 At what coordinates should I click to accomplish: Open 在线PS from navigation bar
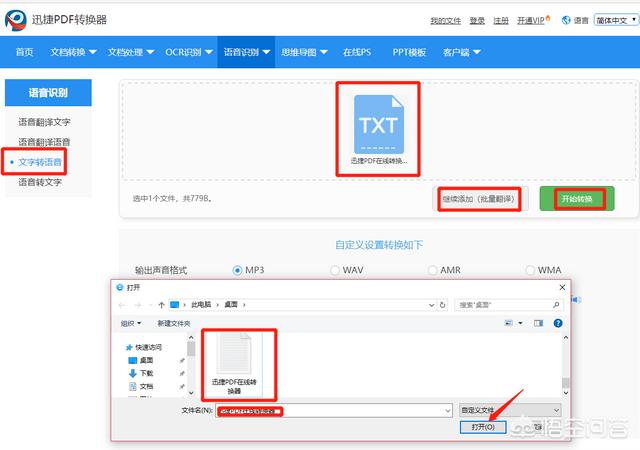[x=357, y=52]
